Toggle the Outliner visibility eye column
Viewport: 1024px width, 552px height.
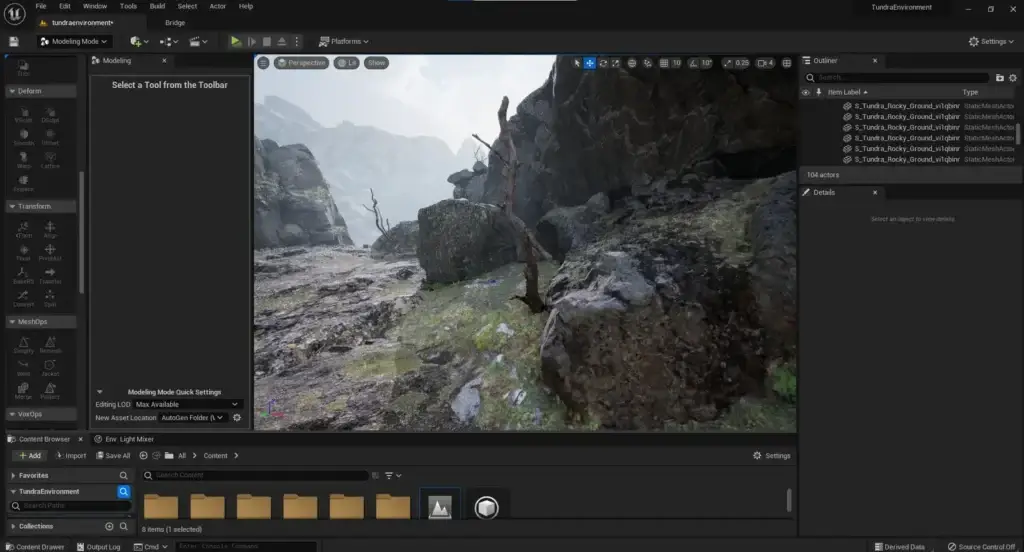tap(806, 92)
